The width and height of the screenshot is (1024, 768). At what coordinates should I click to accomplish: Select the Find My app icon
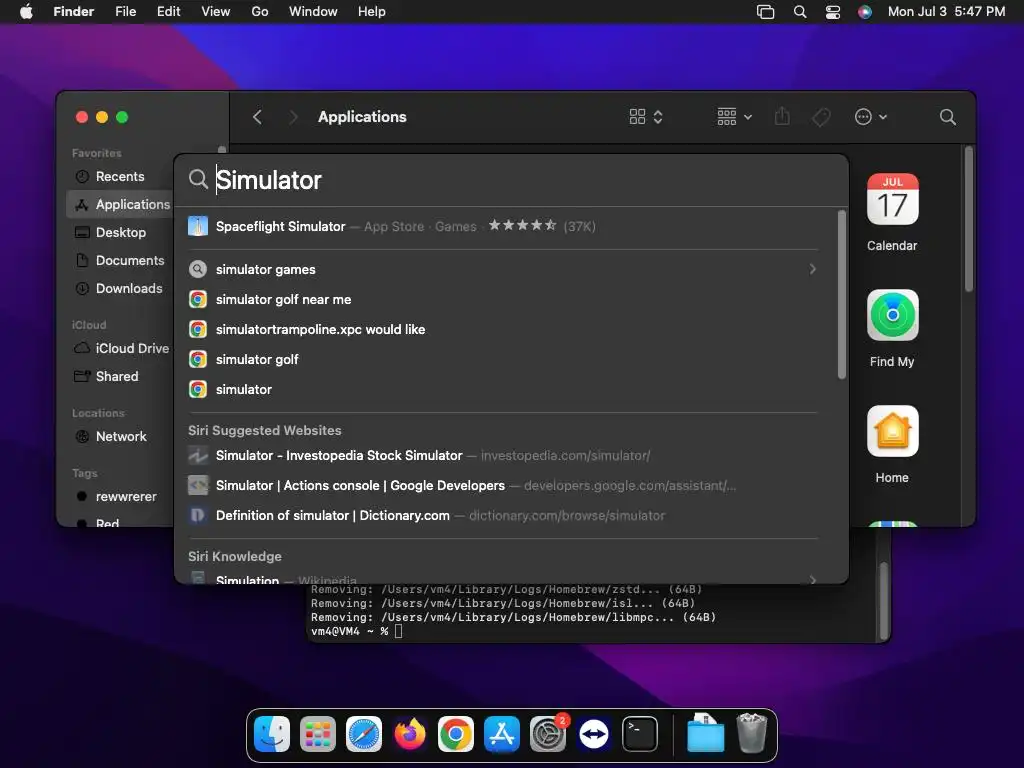coord(892,315)
